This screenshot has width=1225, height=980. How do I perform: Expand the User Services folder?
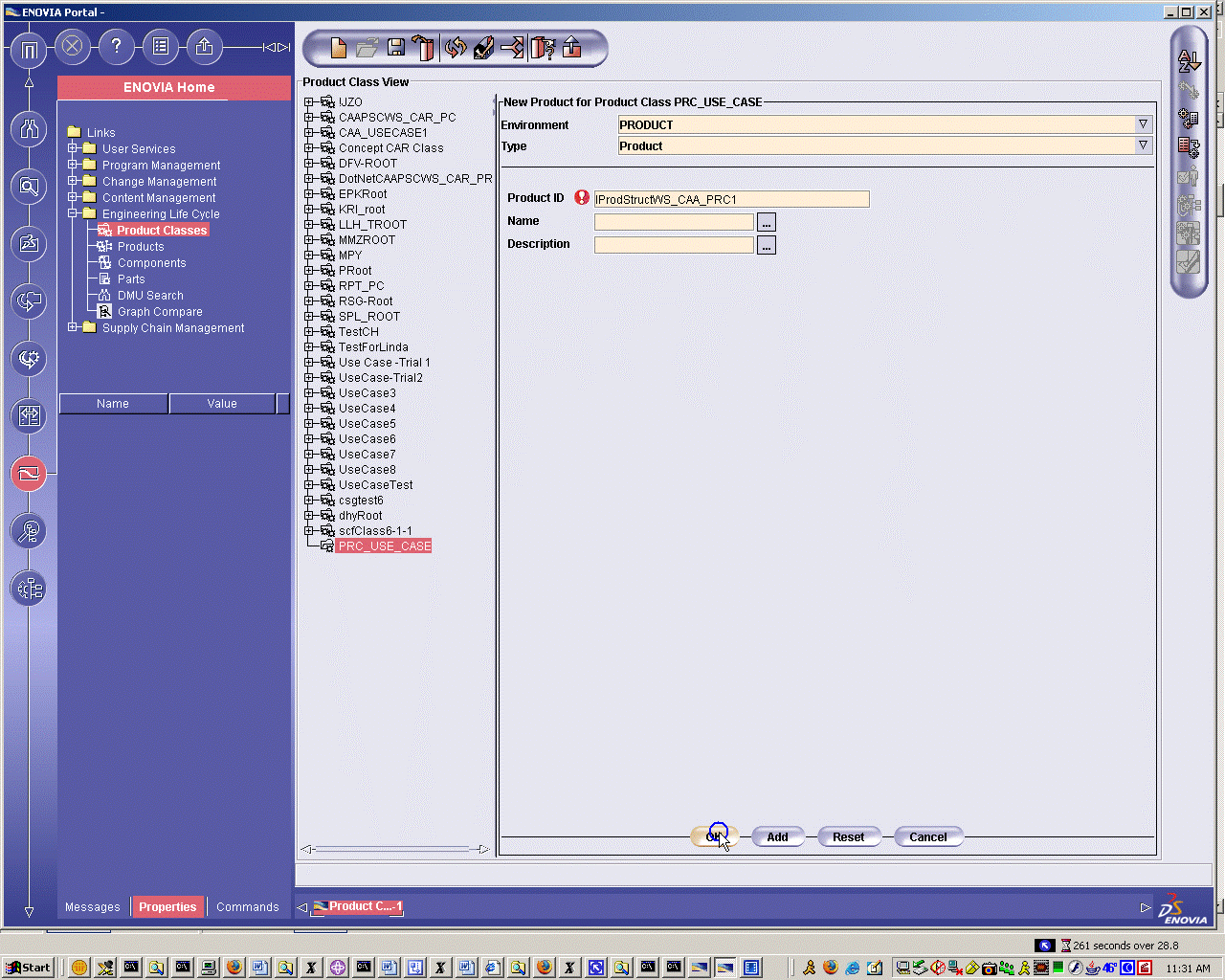(73, 148)
